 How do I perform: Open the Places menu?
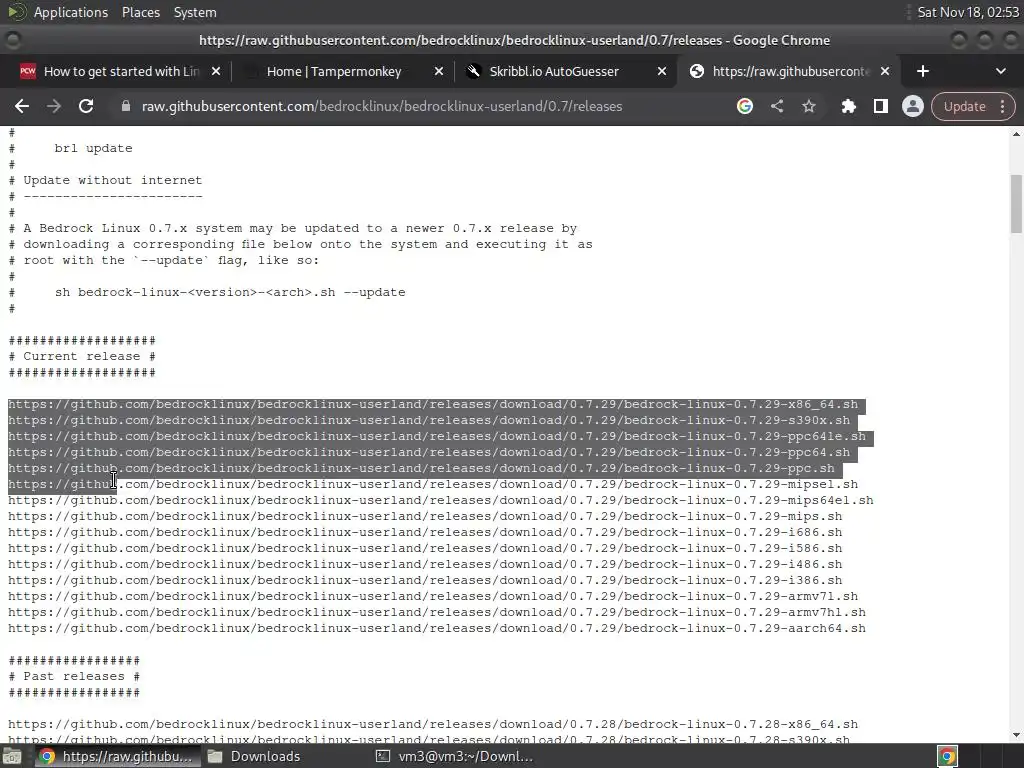tap(141, 12)
